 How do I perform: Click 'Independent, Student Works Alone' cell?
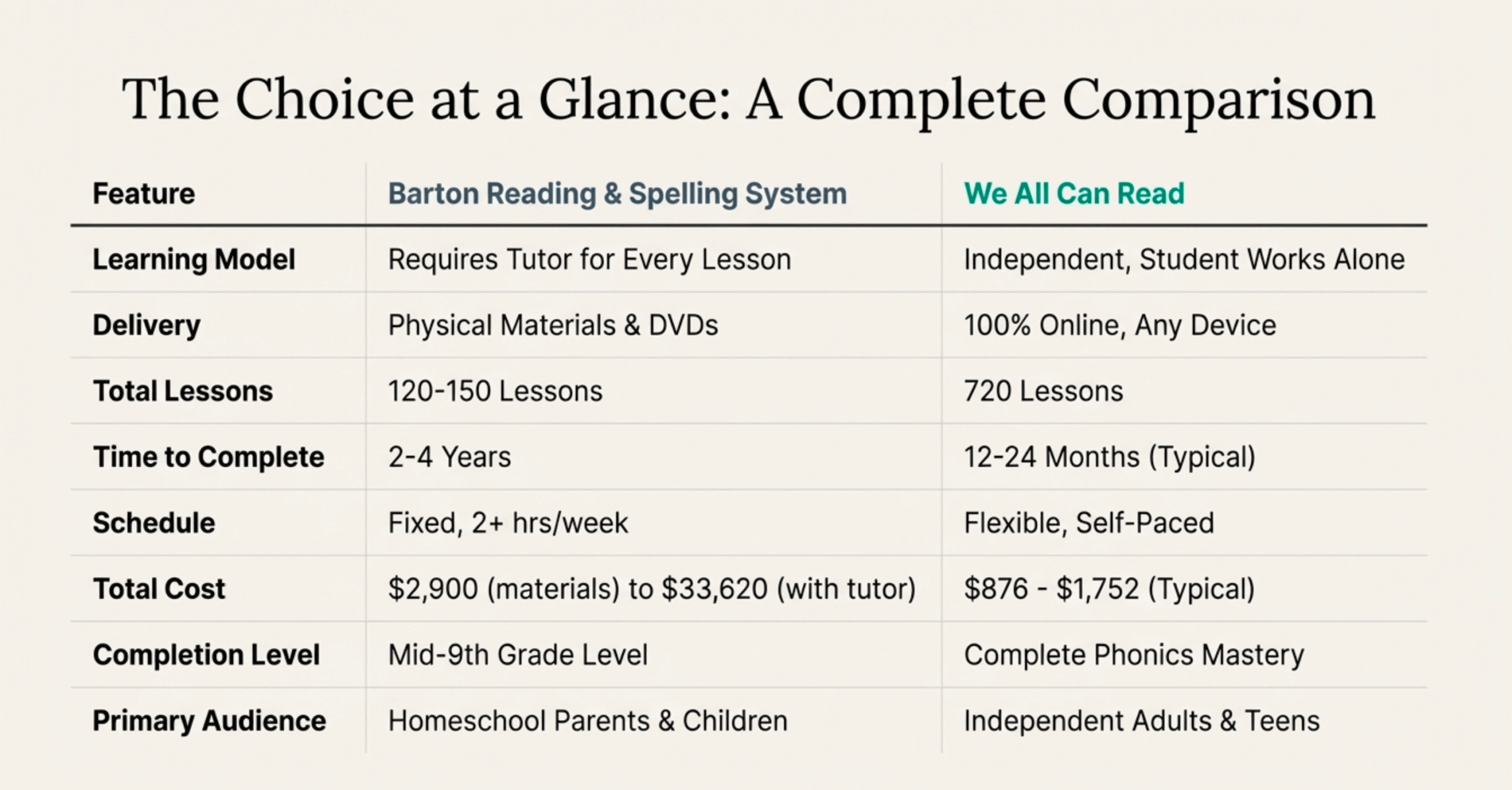click(1184, 260)
